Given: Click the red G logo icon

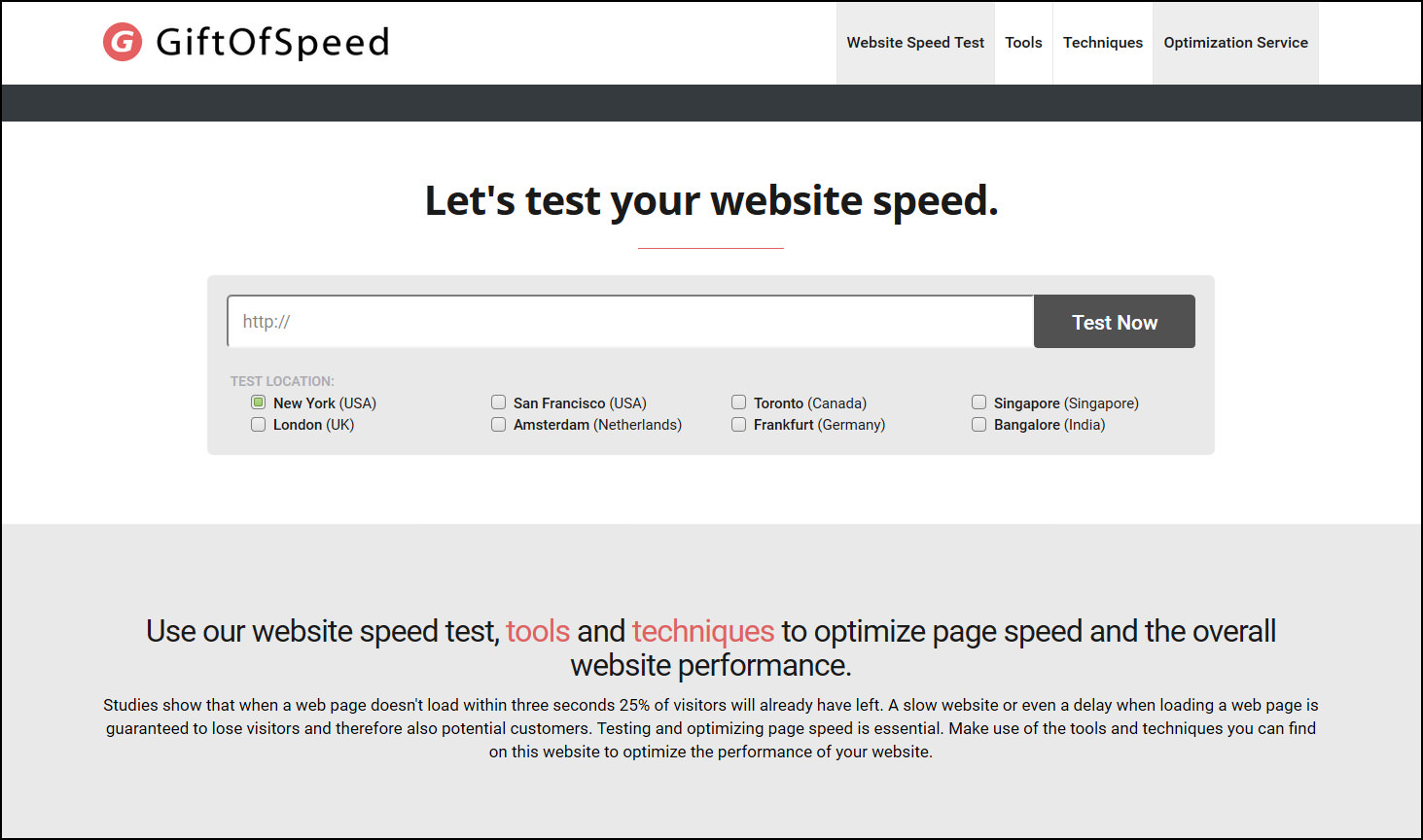Looking at the screenshot, I should [x=123, y=42].
